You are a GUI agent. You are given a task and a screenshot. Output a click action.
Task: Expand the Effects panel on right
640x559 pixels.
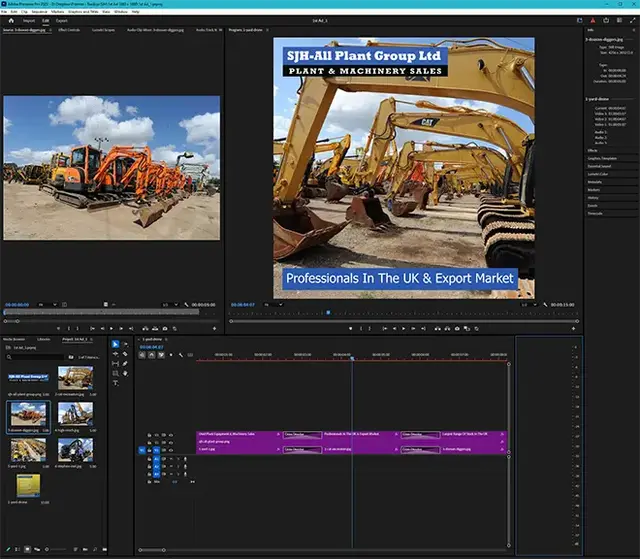click(x=593, y=151)
